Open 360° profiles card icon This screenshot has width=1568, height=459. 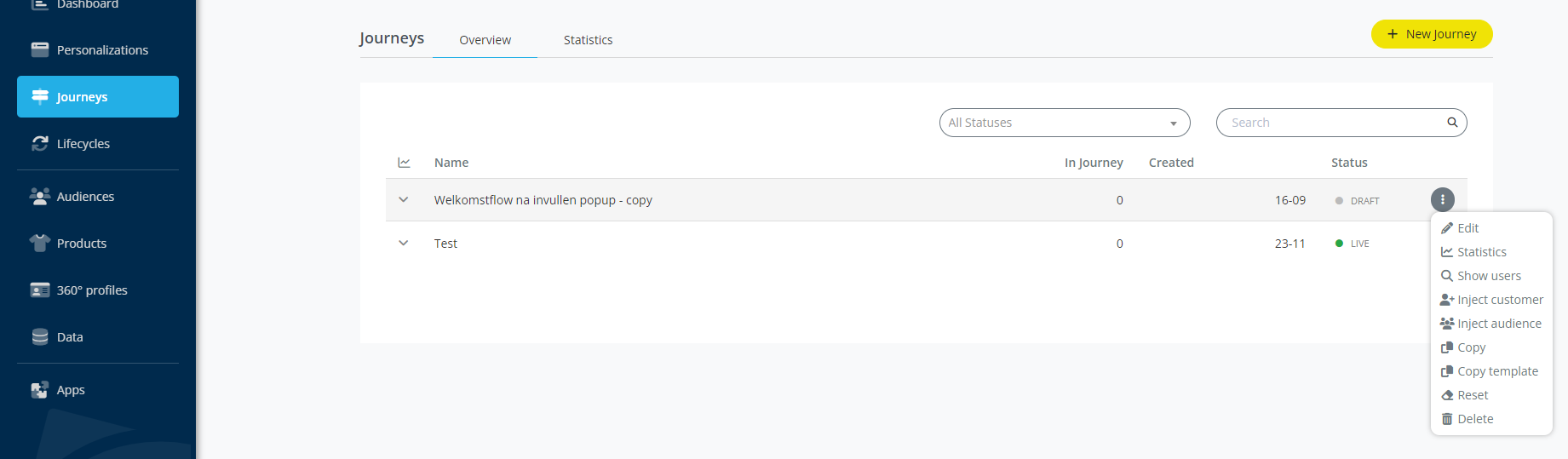coord(40,290)
